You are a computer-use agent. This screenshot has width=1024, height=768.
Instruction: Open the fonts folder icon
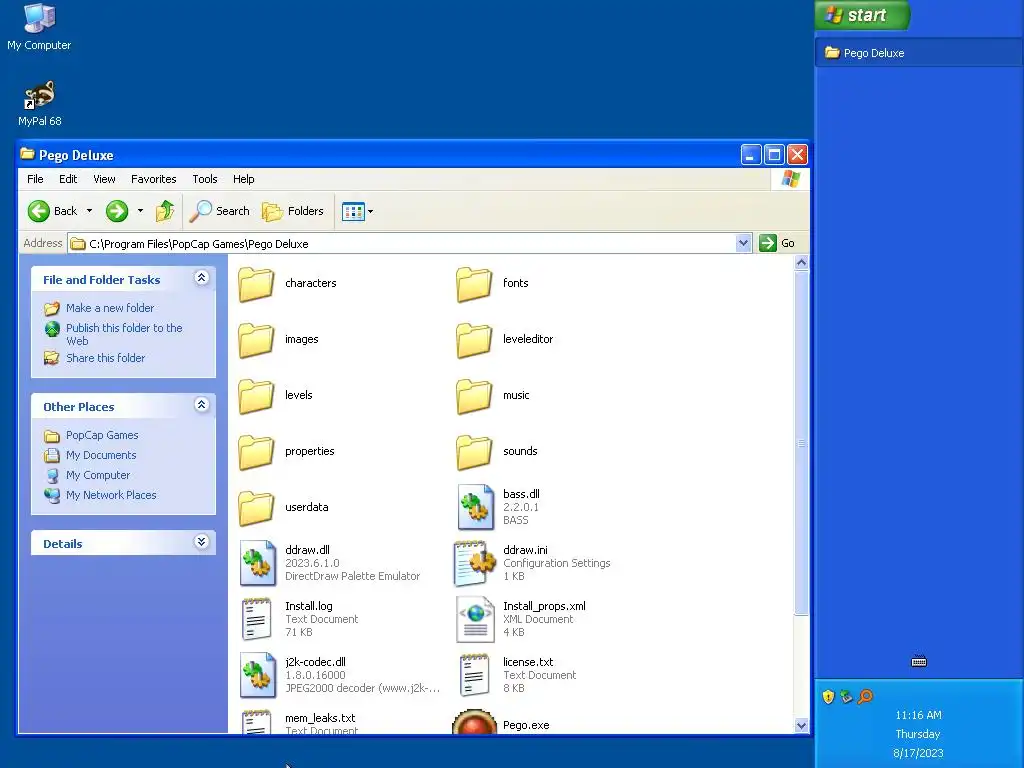tap(473, 283)
